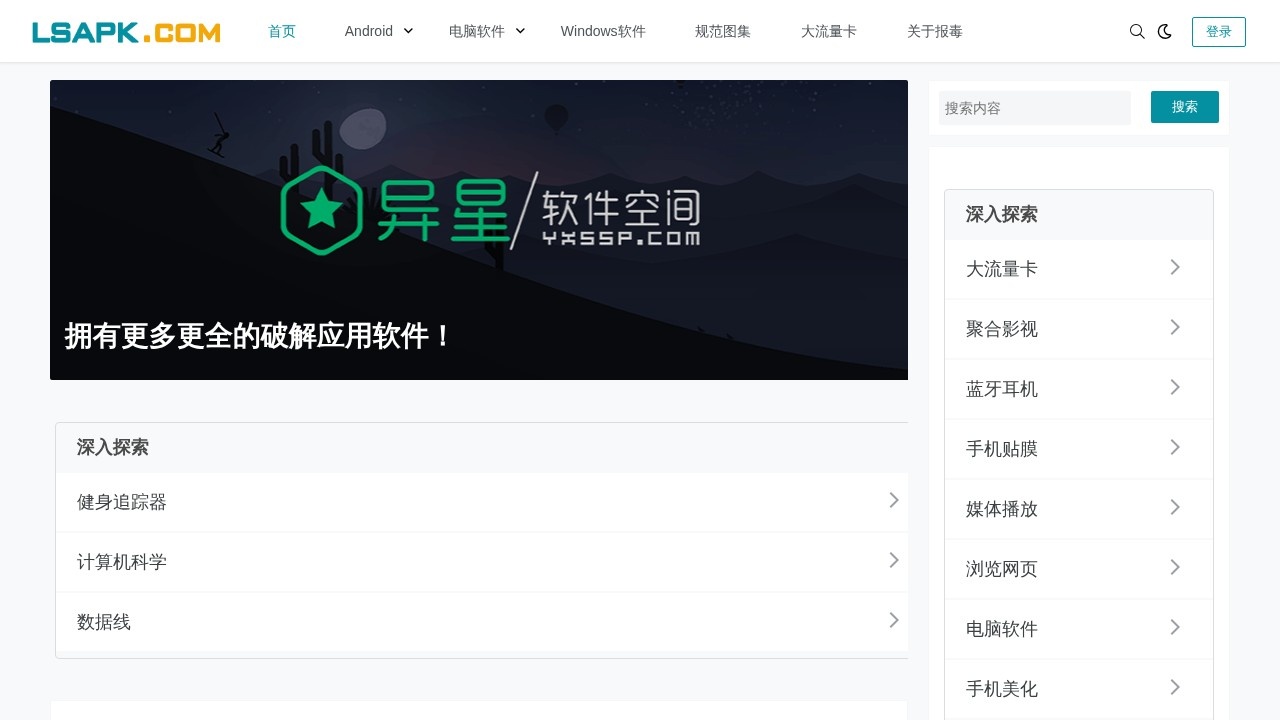
Task: Click the chevron beside 蓝牙耳机
Action: click(x=1175, y=387)
